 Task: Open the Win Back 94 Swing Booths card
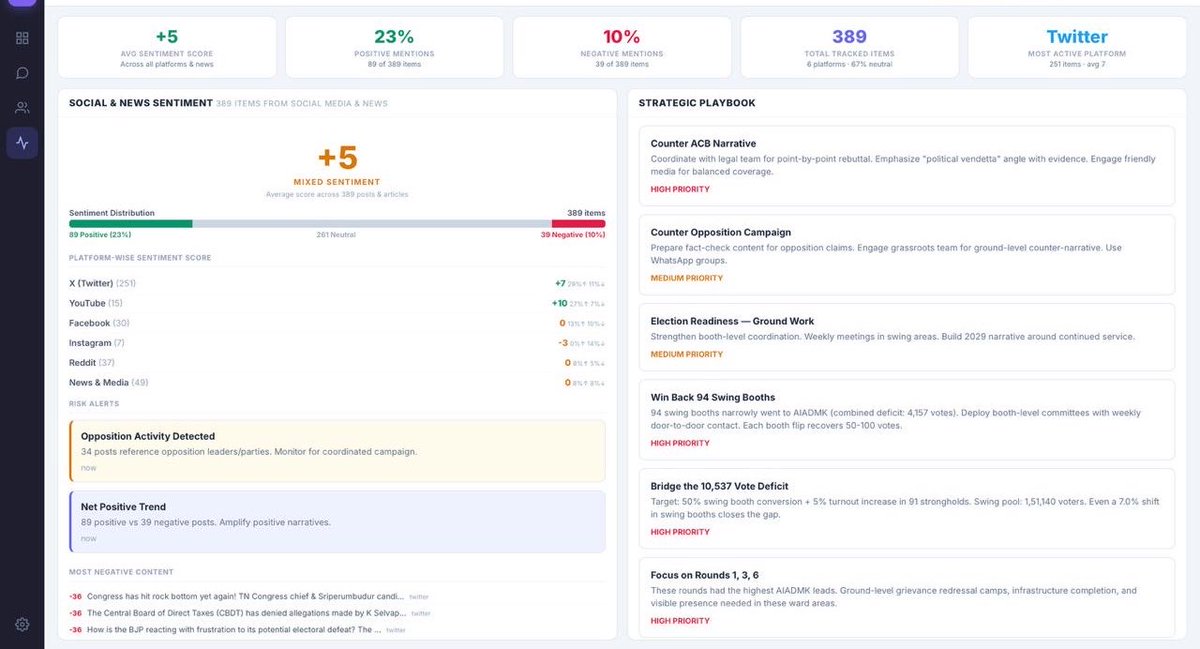coord(906,419)
